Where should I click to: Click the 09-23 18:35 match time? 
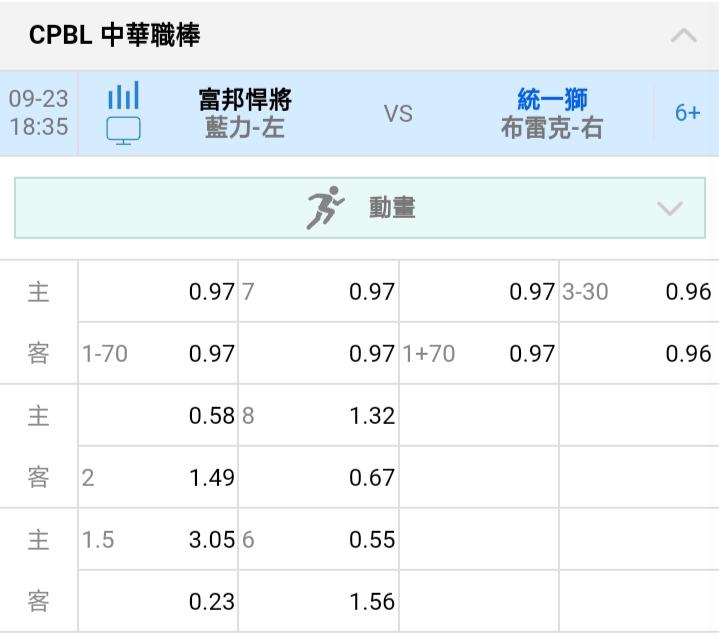39,113
